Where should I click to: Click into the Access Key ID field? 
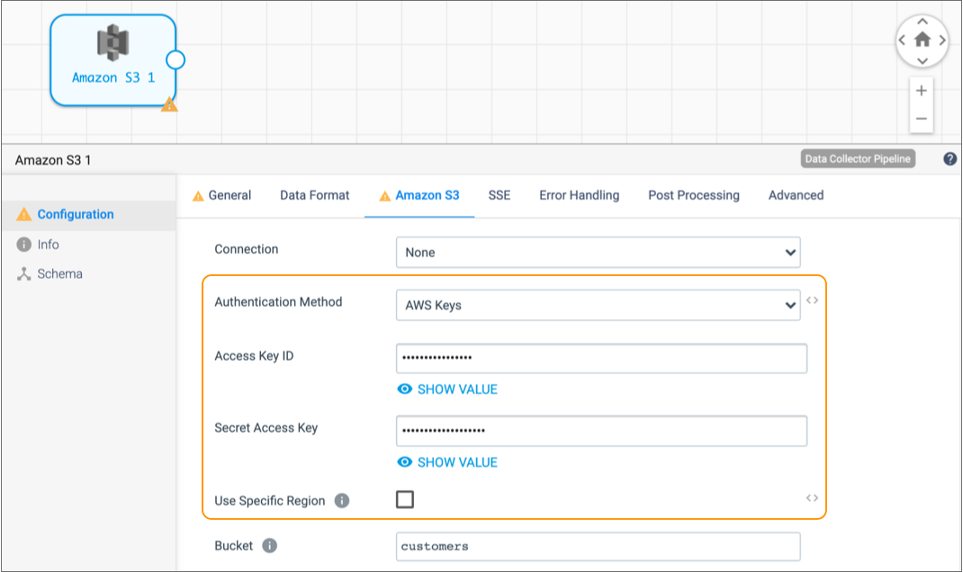[601, 358]
